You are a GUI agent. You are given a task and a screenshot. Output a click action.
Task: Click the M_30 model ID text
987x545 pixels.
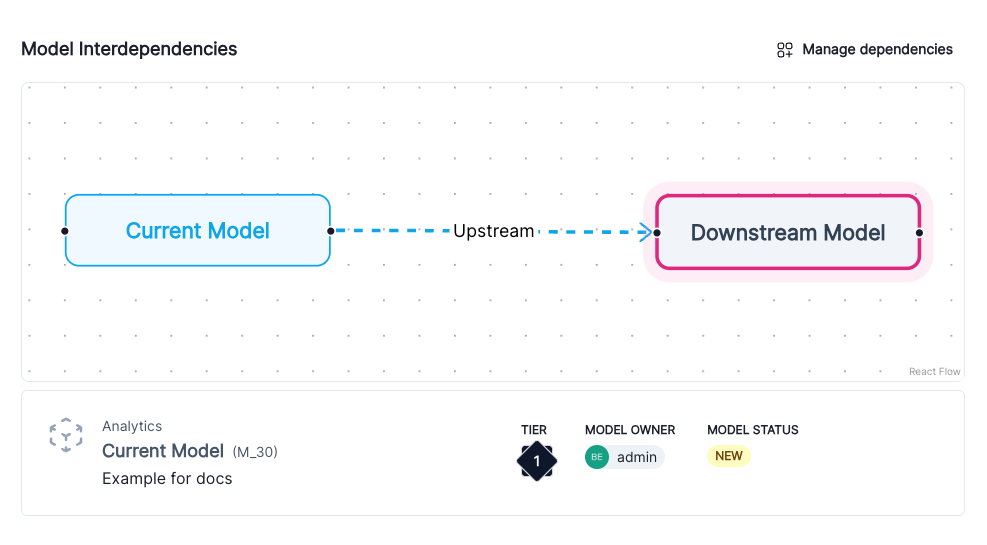point(255,452)
